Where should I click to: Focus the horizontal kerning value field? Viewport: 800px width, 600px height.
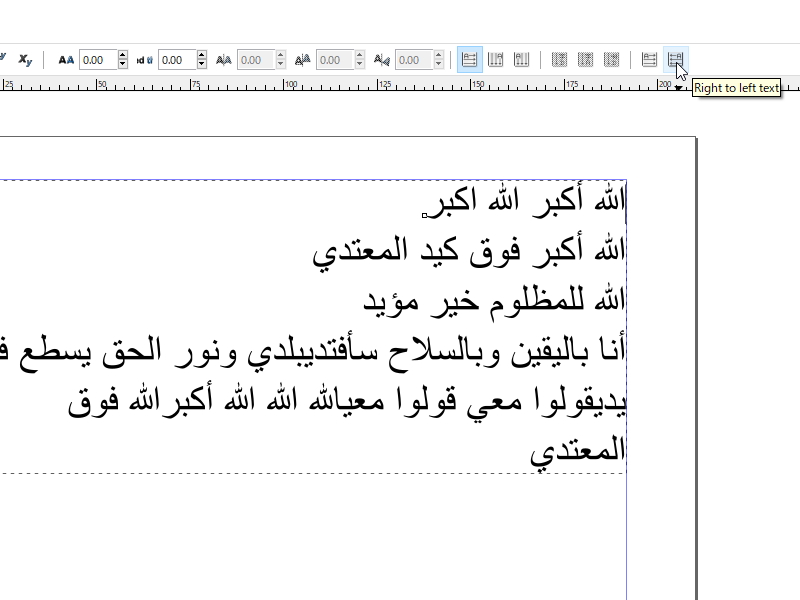pyautogui.click(x=256, y=60)
